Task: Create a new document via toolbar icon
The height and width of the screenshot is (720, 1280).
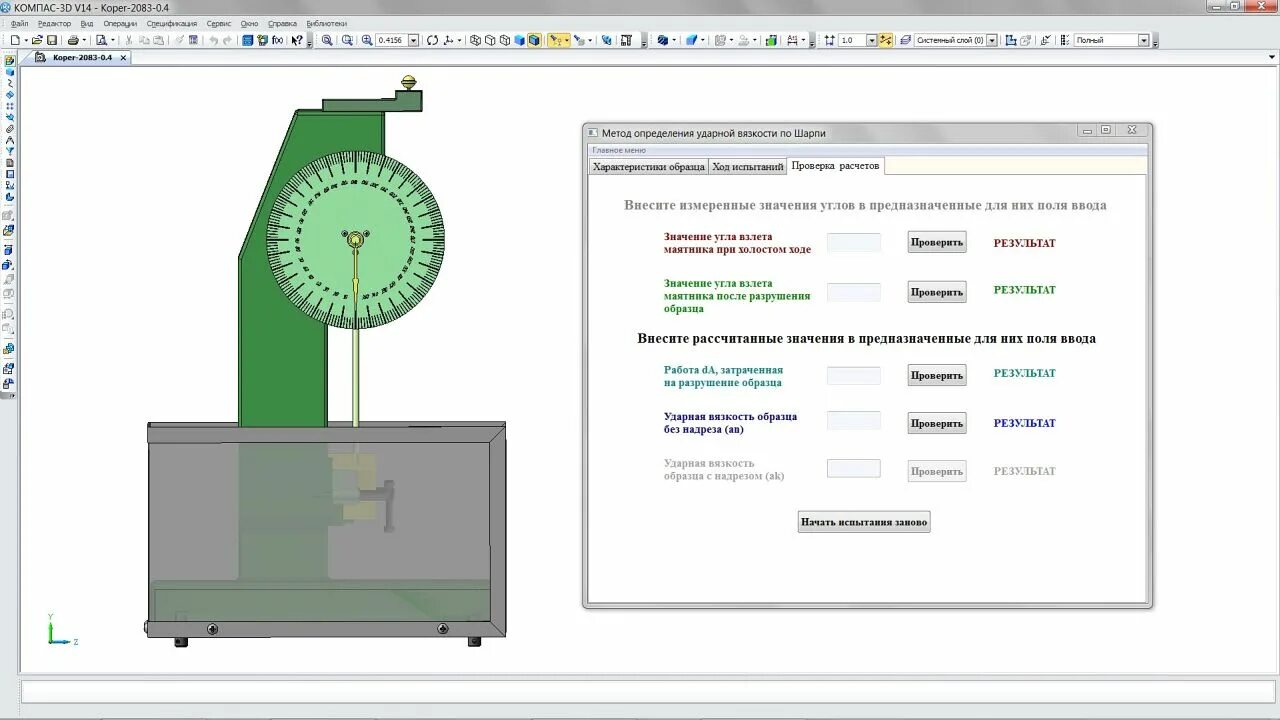Action: [x=15, y=40]
